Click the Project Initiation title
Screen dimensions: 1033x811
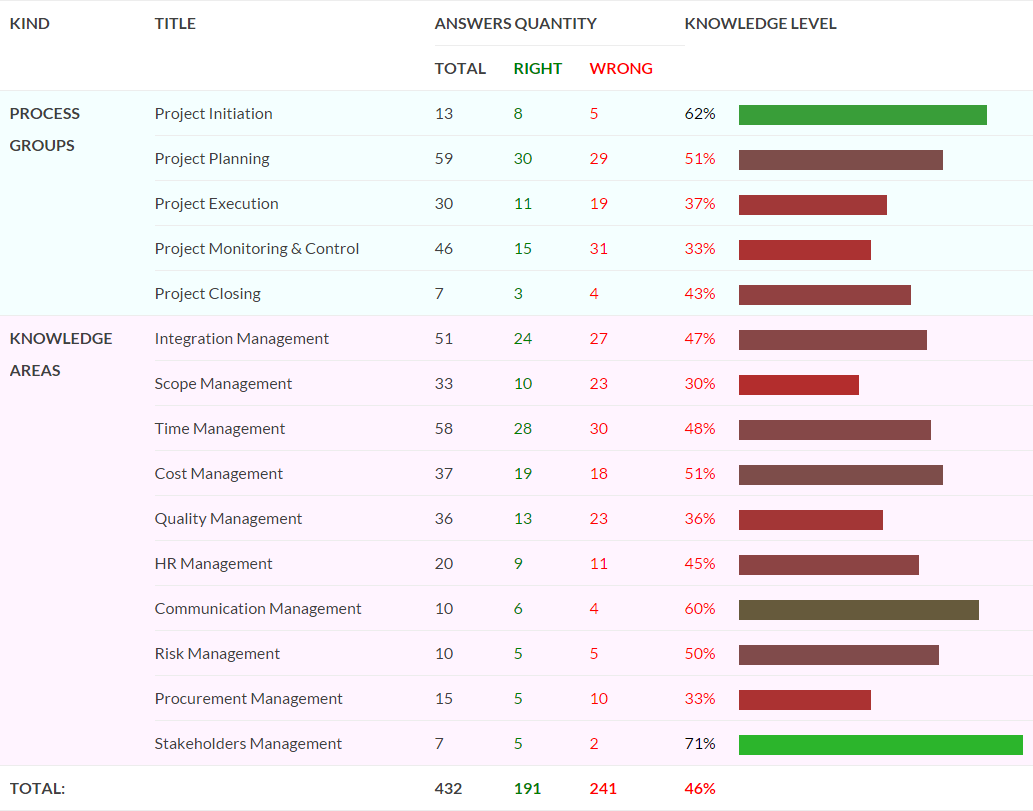pyautogui.click(x=213, y=113)
